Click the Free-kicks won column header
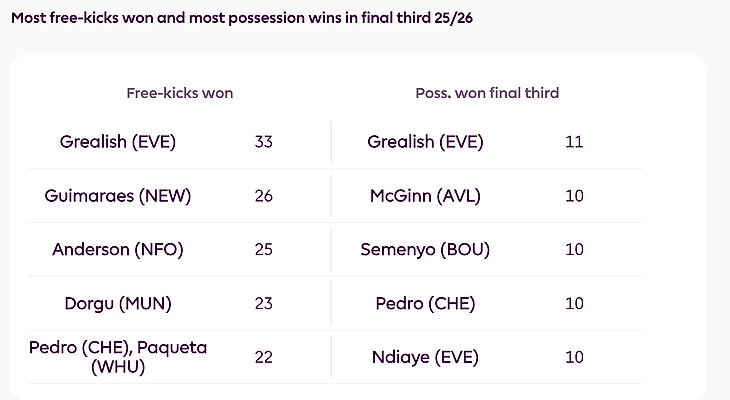Screen dimensions: 730x400 click(180, 93)
